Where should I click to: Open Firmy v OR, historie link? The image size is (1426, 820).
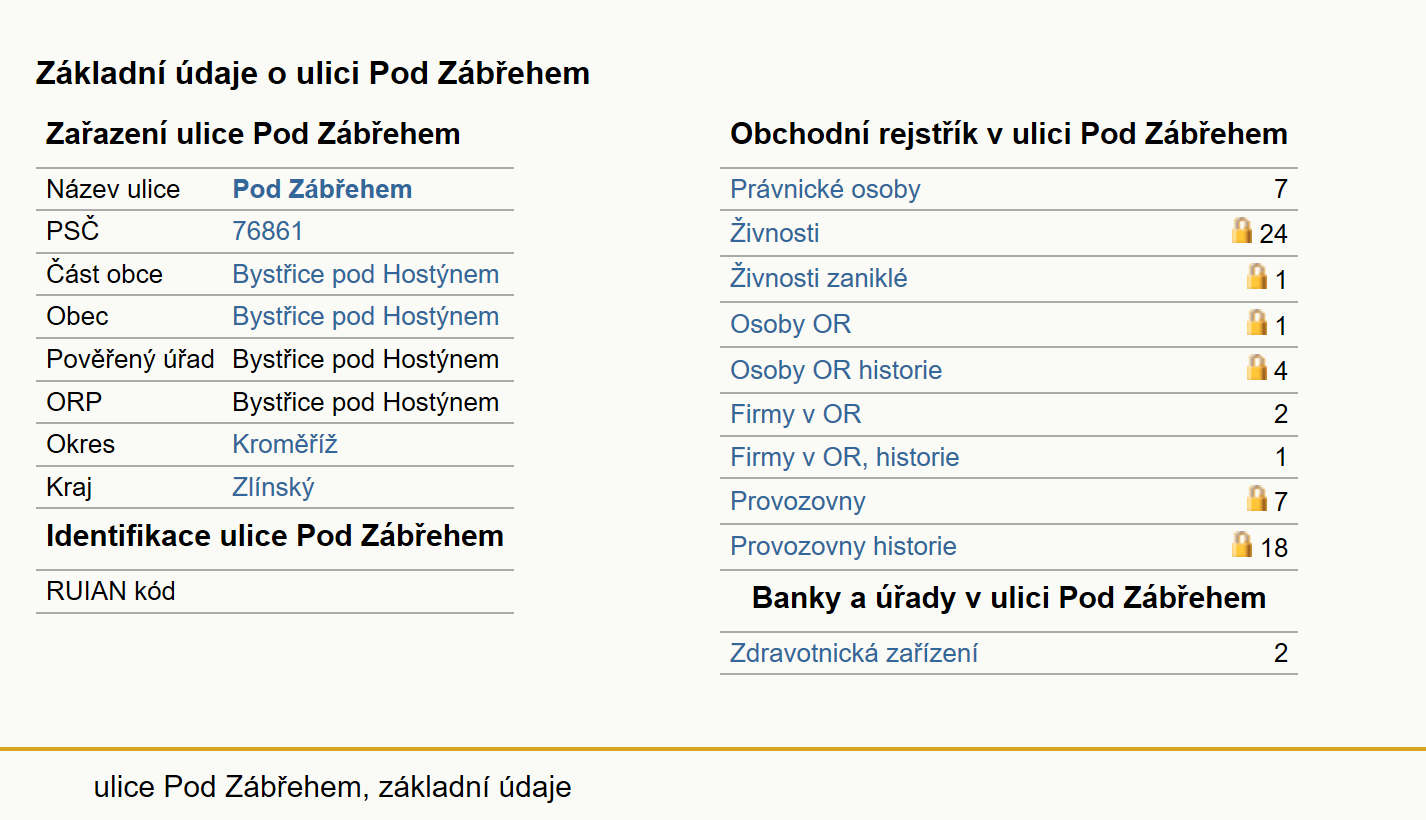(x=844, y=457)
